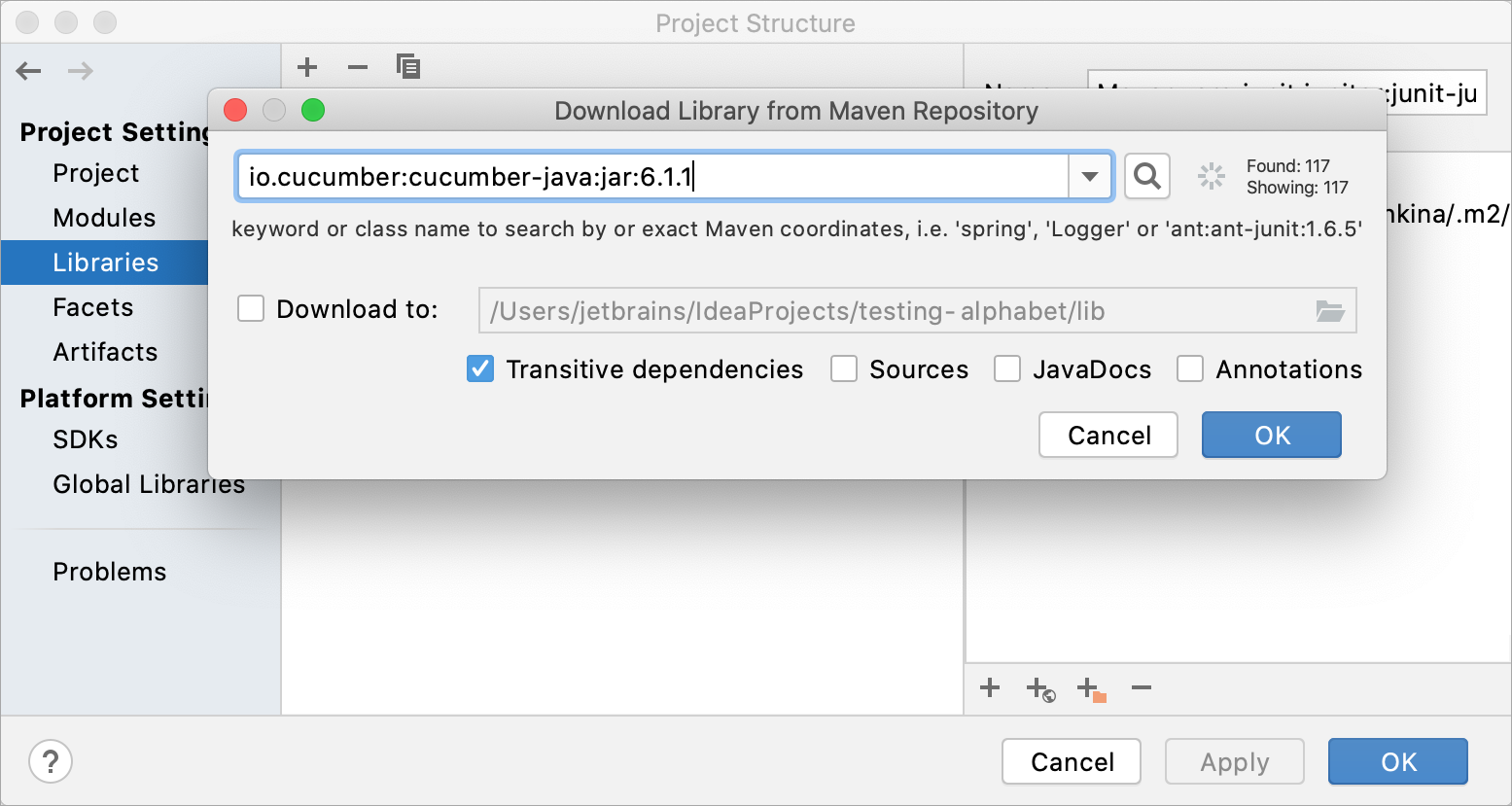Remove selection using the minus icon
The image size is (1512, 806).
pos(1141,688)
